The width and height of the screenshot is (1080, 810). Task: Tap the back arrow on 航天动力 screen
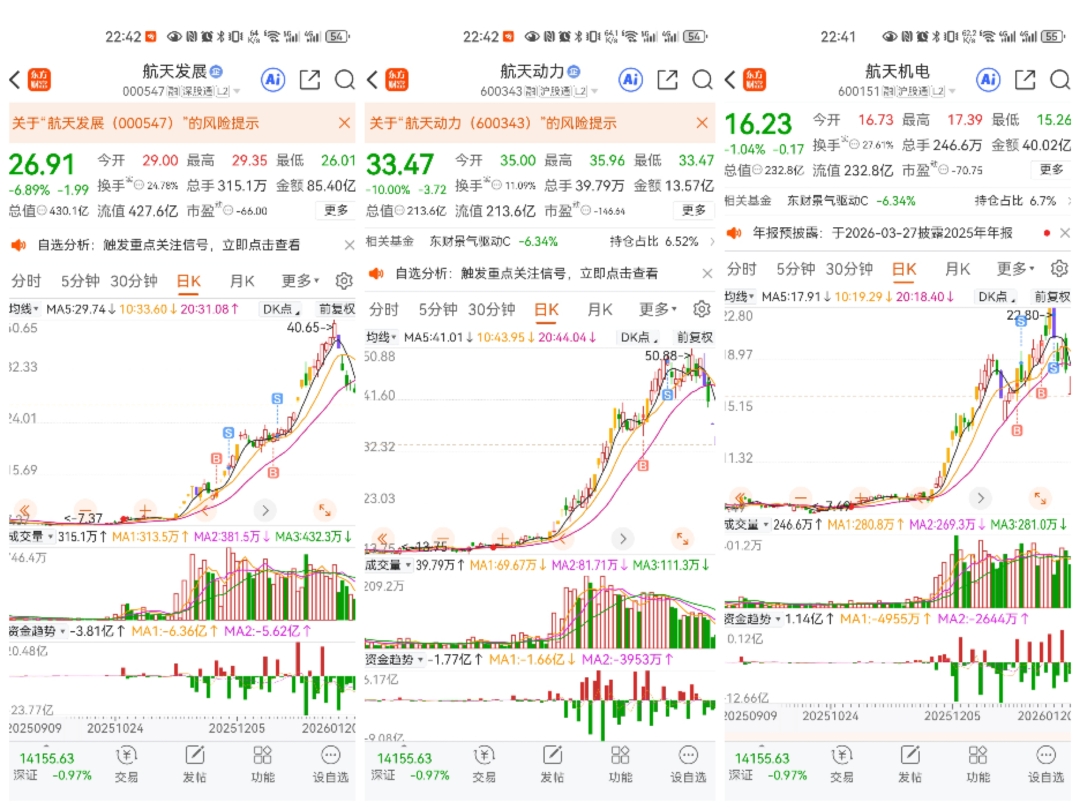[372, 80]
